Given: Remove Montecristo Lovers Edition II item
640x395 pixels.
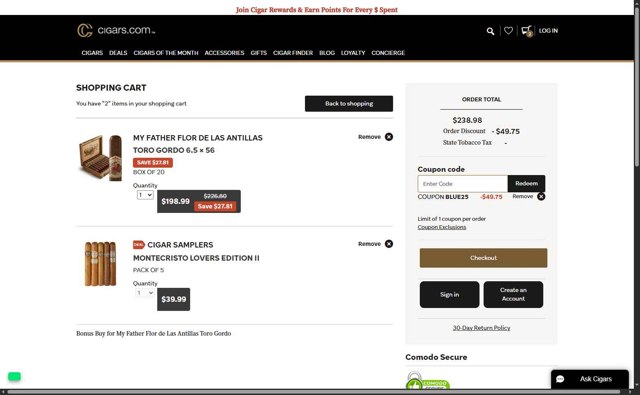Looking at the screenshot, I should [376, 244].
